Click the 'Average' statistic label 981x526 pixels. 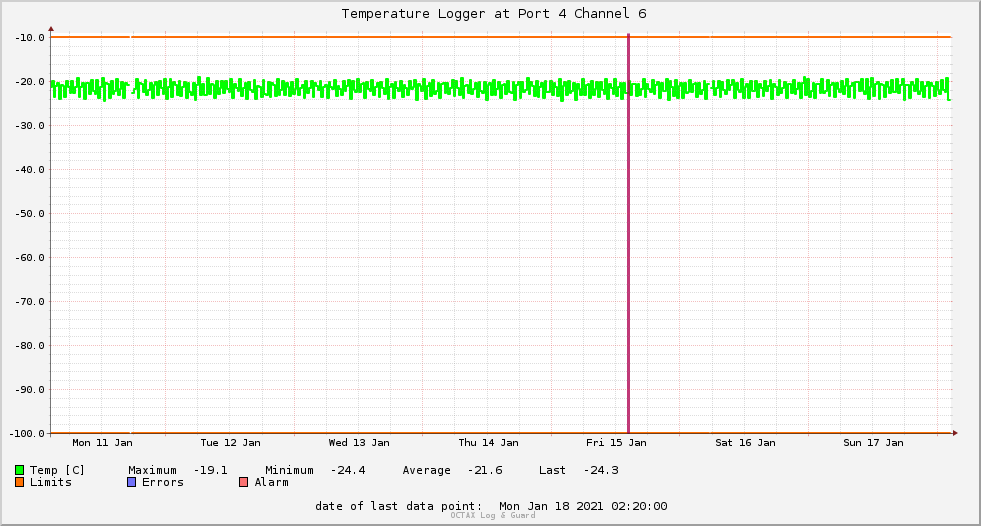(427, 470)
